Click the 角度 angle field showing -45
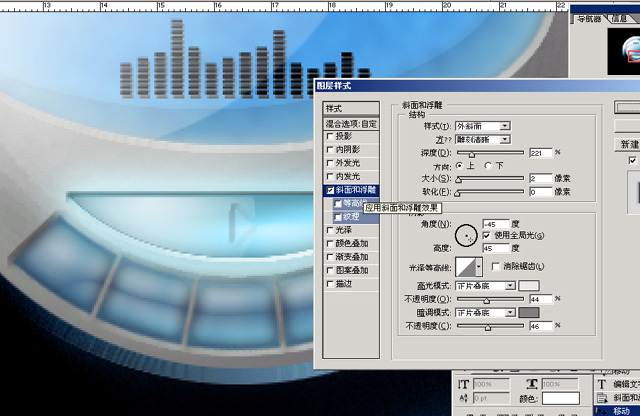 pos(496,224)
